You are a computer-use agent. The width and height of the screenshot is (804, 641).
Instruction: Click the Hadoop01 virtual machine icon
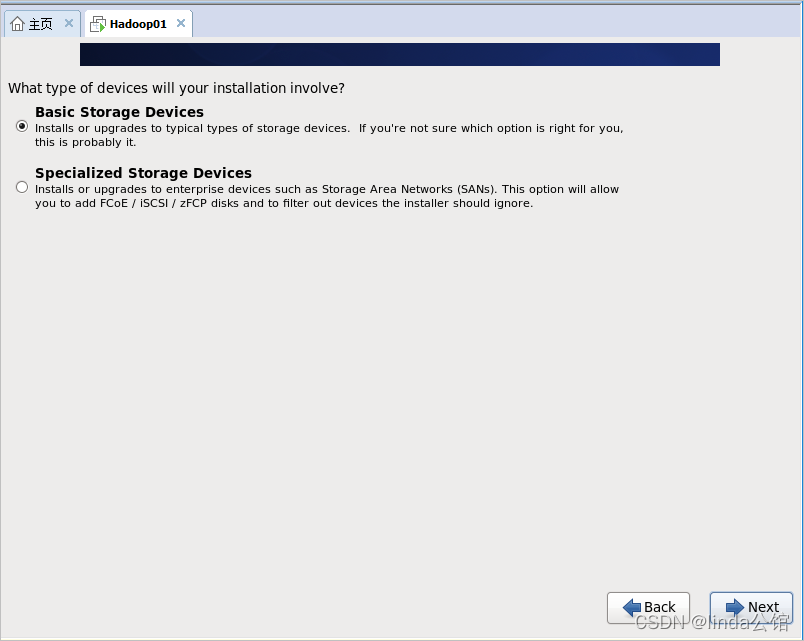pyautogui.click(x=98, y=24)
